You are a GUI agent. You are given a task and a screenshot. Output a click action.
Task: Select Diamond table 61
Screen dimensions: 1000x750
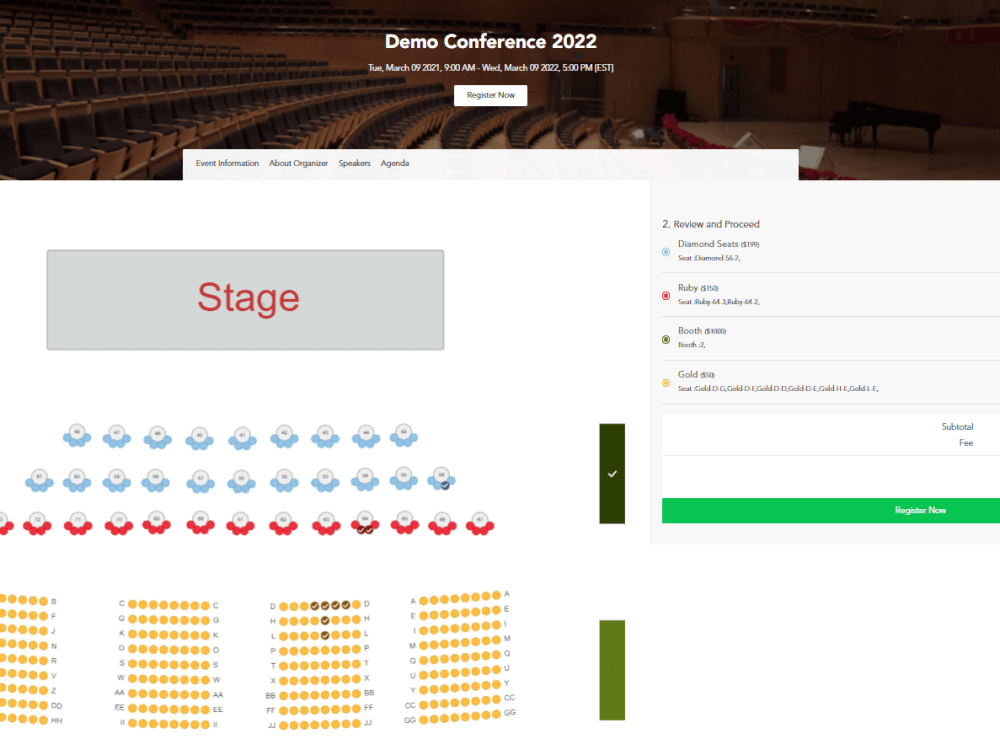(40, 480)
